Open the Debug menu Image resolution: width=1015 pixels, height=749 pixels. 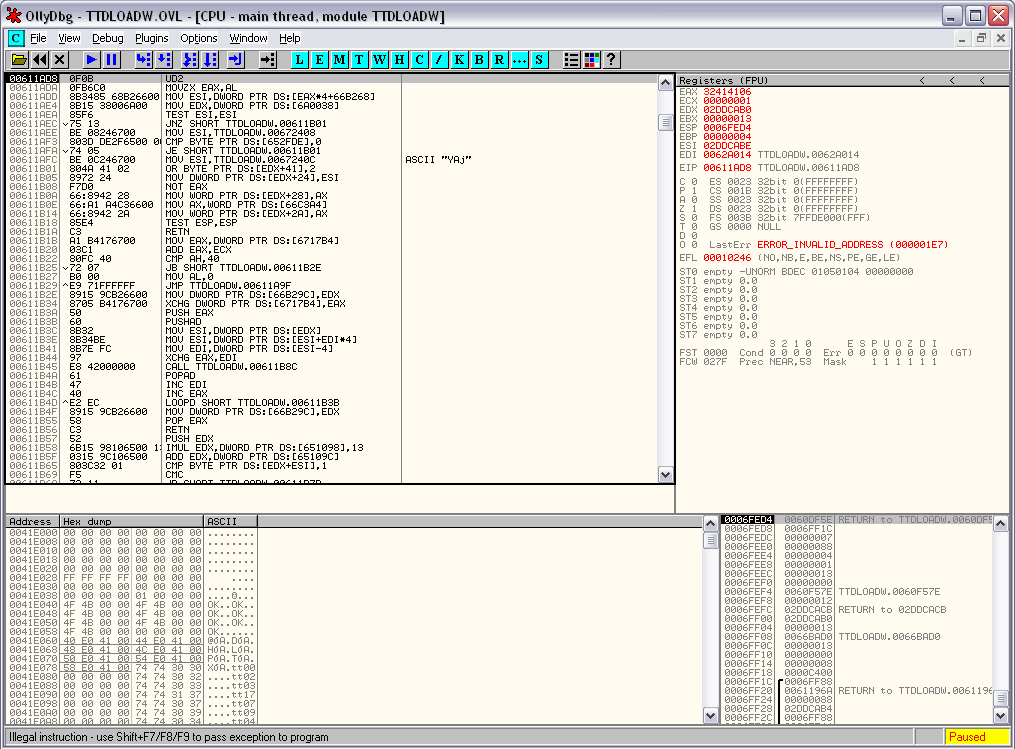click(107, 38)
